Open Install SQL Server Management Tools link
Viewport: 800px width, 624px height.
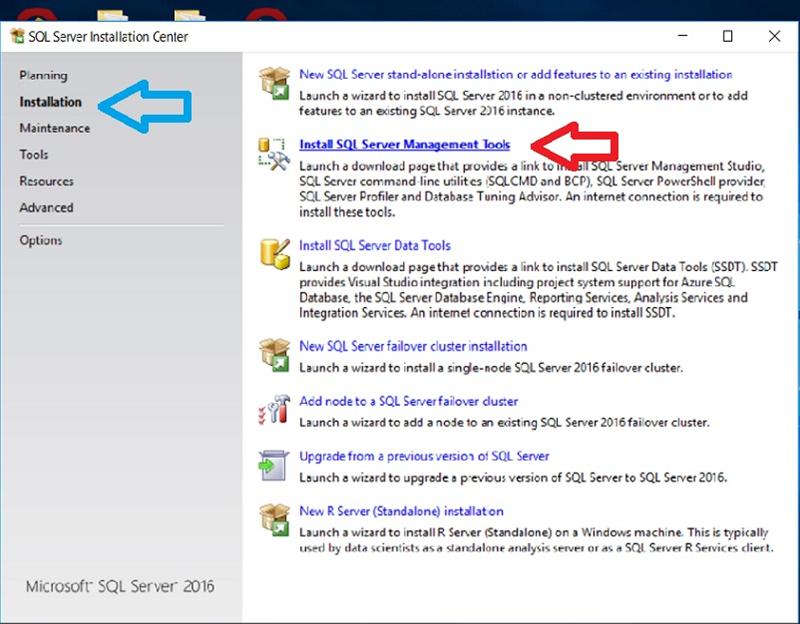(404, 144)
